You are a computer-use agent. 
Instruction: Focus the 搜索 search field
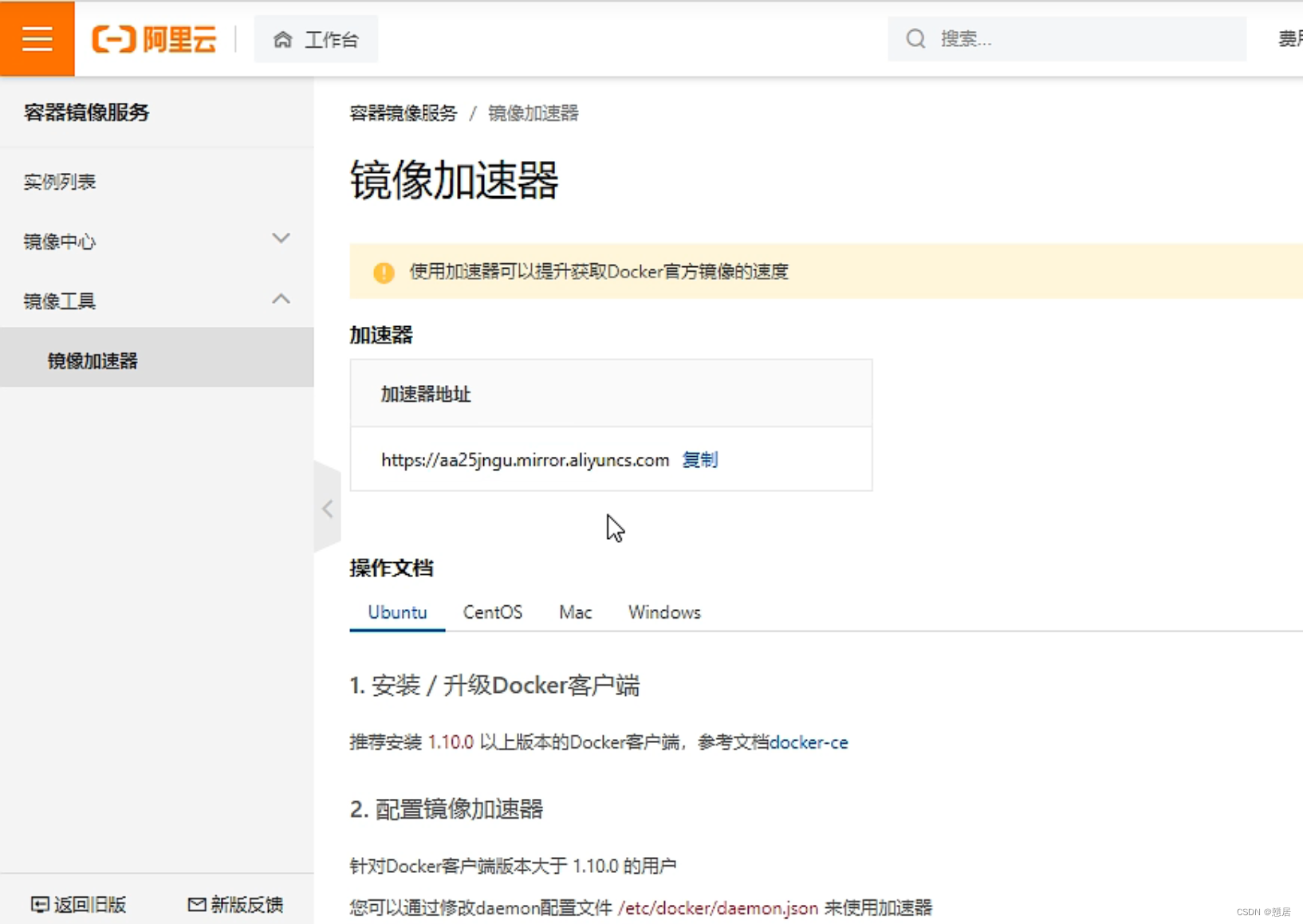(x=1067, y=38)
